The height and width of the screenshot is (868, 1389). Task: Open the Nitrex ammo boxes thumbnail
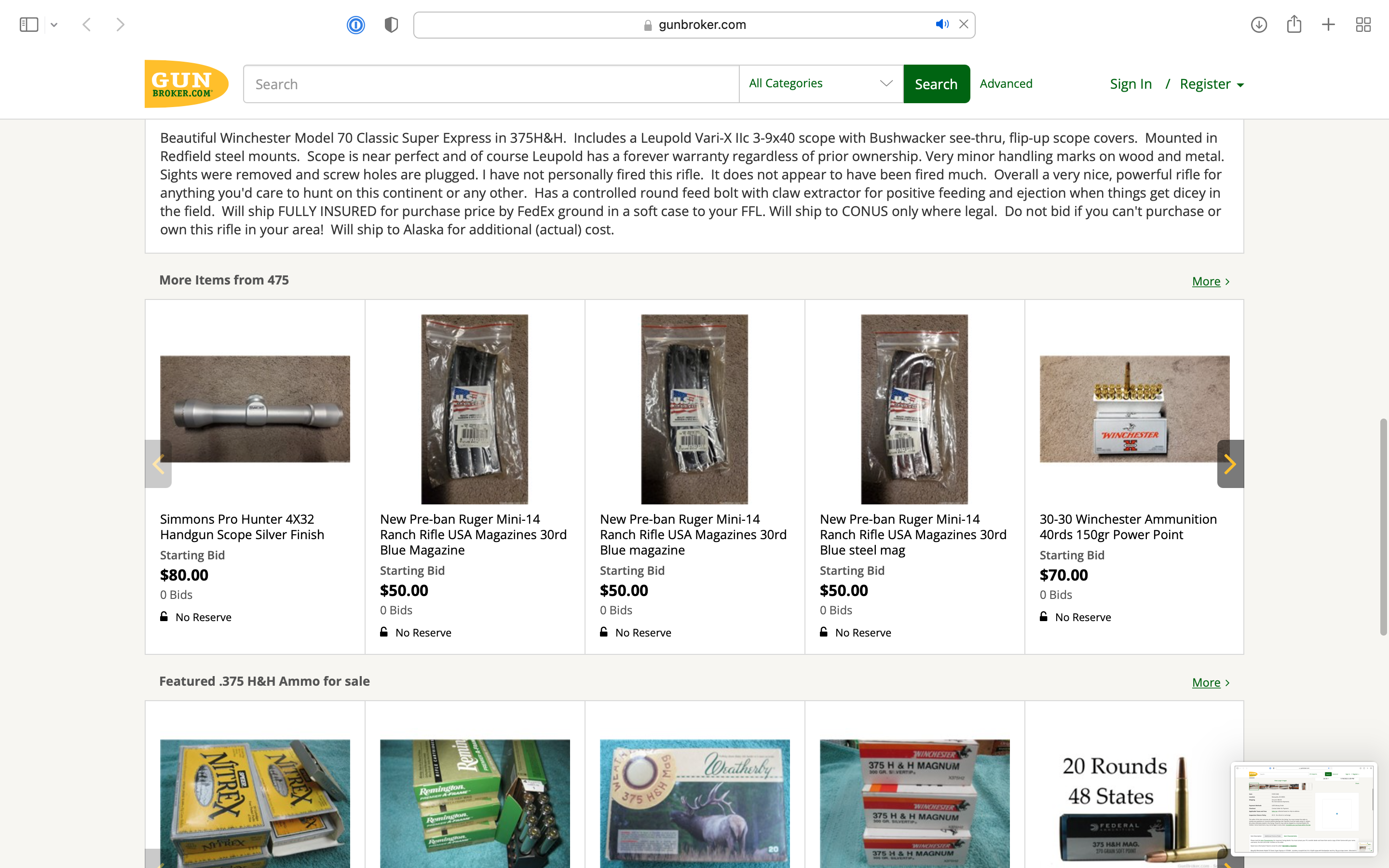pyautogui.click(x=255, y=803)
